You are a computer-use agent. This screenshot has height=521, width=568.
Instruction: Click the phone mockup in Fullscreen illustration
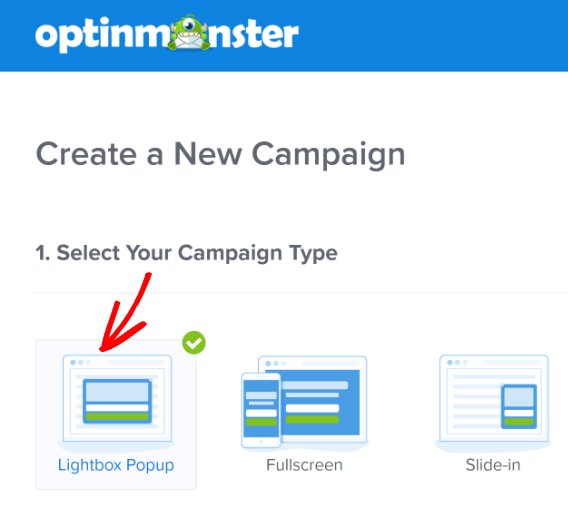click(x=261, y=410)
